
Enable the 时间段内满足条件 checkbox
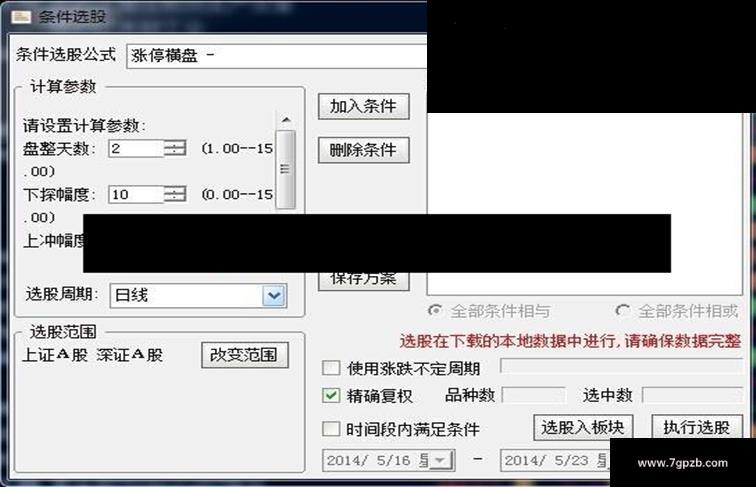pos(331,428)
